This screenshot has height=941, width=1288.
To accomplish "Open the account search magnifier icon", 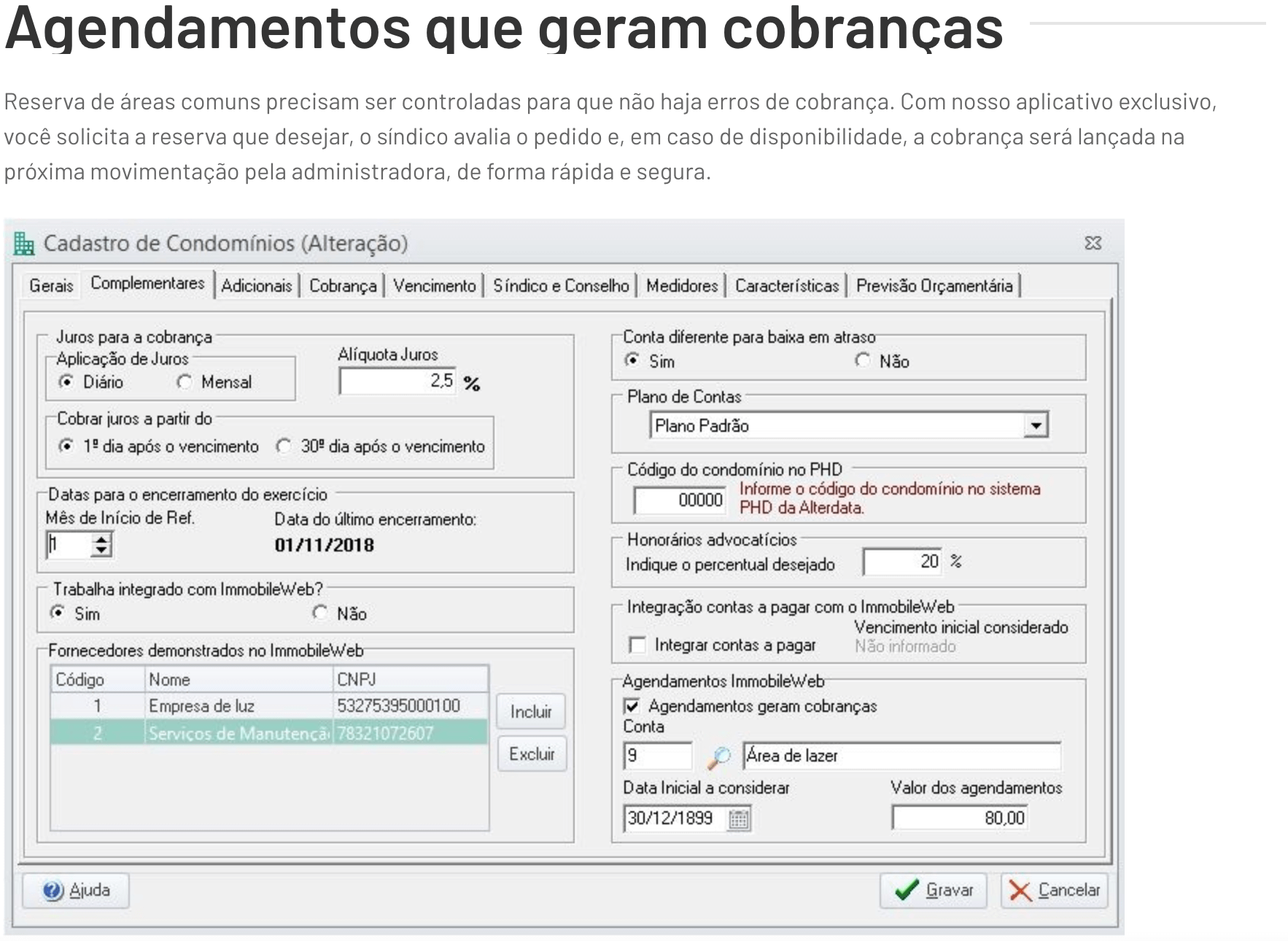I will (x=718, y=757).
